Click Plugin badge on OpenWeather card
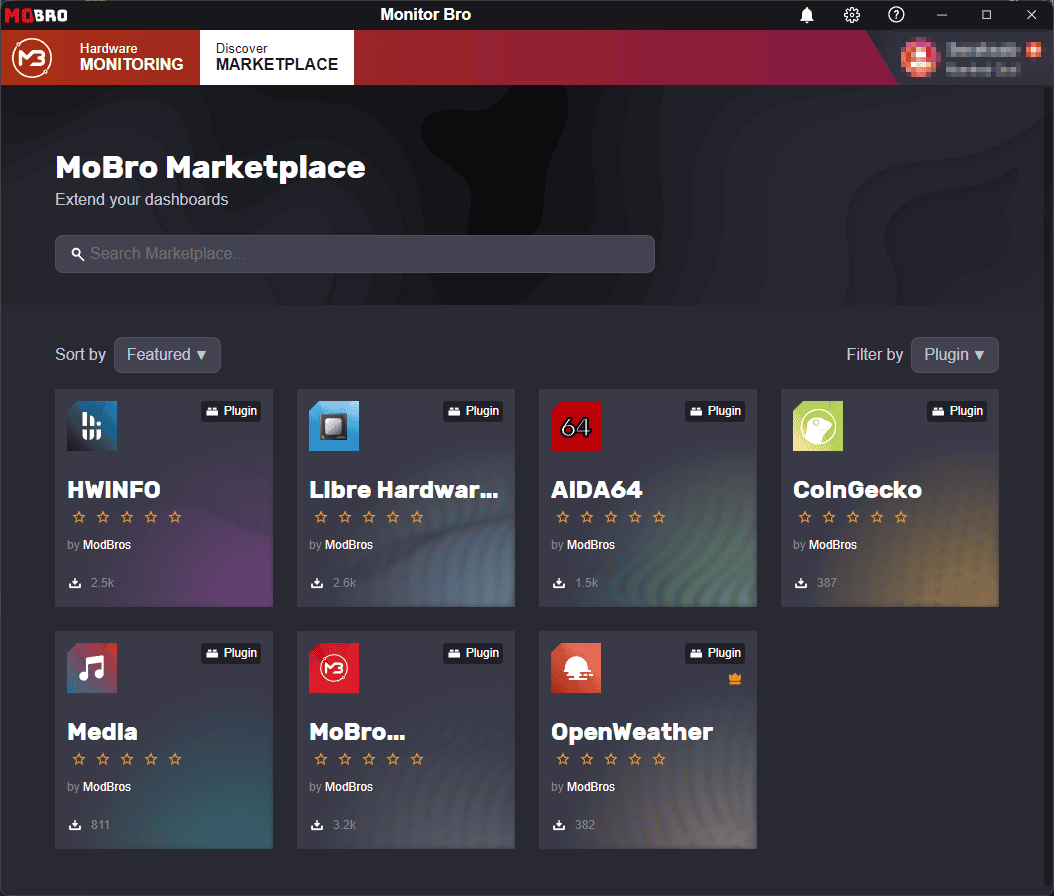The image size is (1054, 896). [x=715, y=653]
